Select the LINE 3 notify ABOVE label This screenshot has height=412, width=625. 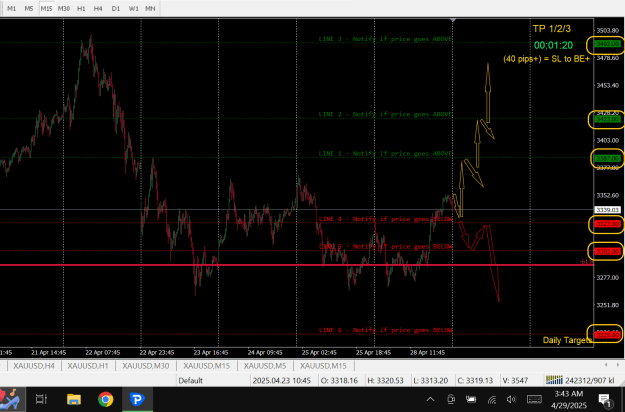(385, 39)
